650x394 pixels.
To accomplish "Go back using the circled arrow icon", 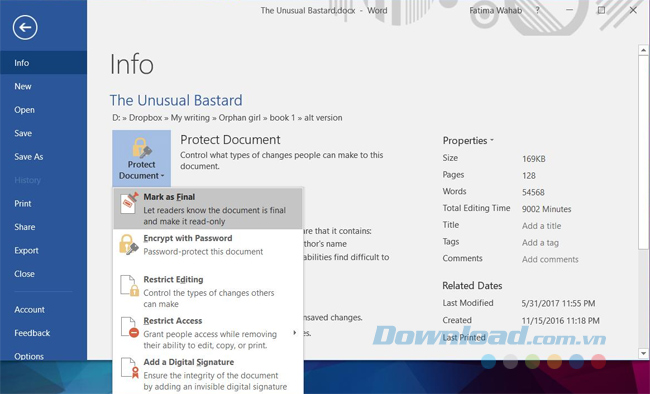I will (25, 27).
